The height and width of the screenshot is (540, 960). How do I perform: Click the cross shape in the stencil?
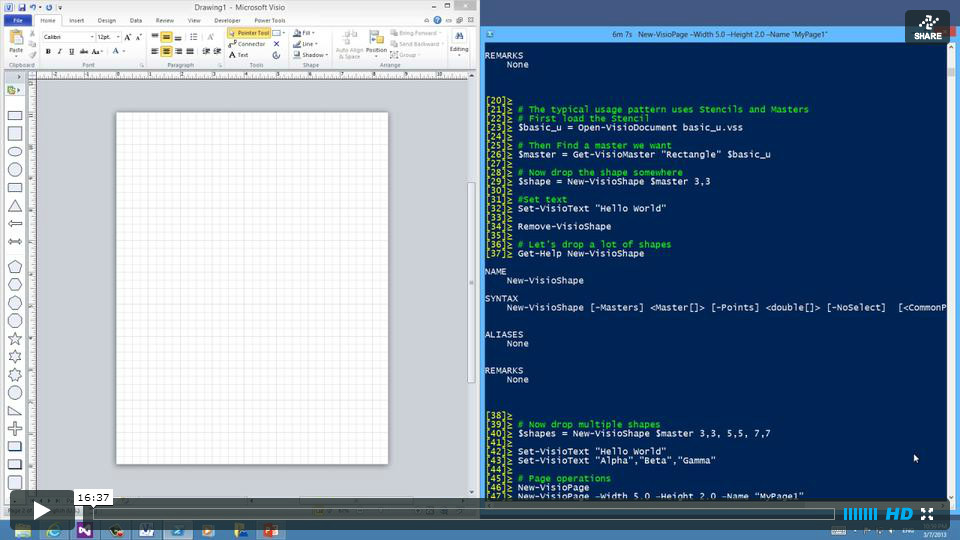pos(15,428)
